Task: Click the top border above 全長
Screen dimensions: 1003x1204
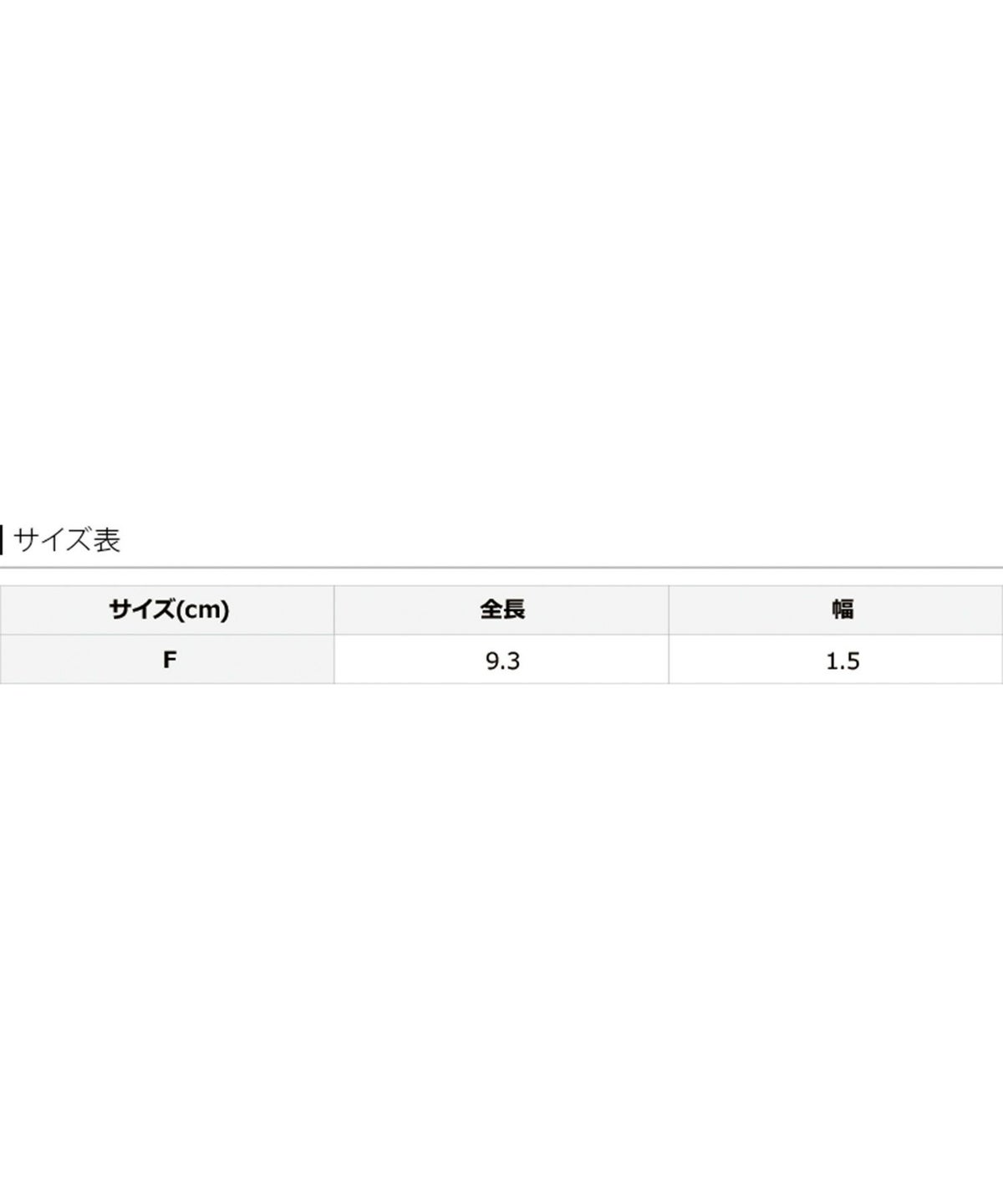Action: [501, 585]
